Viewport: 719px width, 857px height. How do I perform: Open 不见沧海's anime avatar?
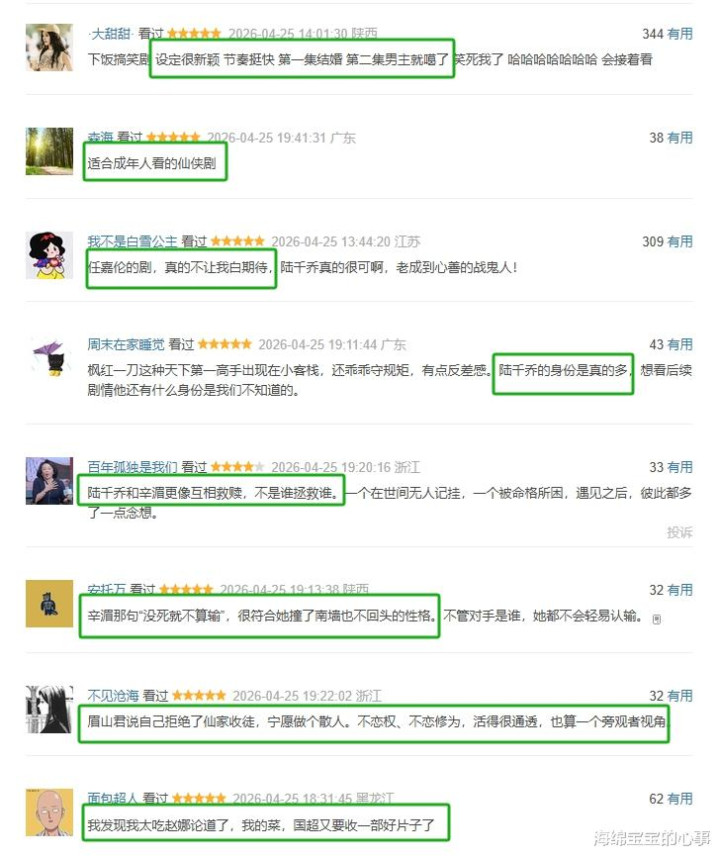pos(49,709)
